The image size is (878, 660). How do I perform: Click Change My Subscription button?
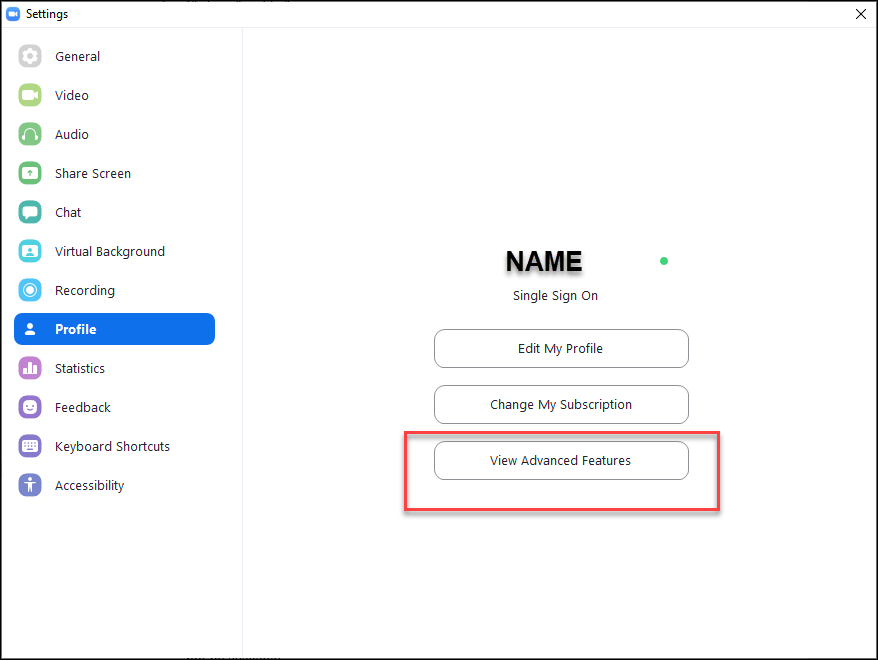[x=561, y=404]
